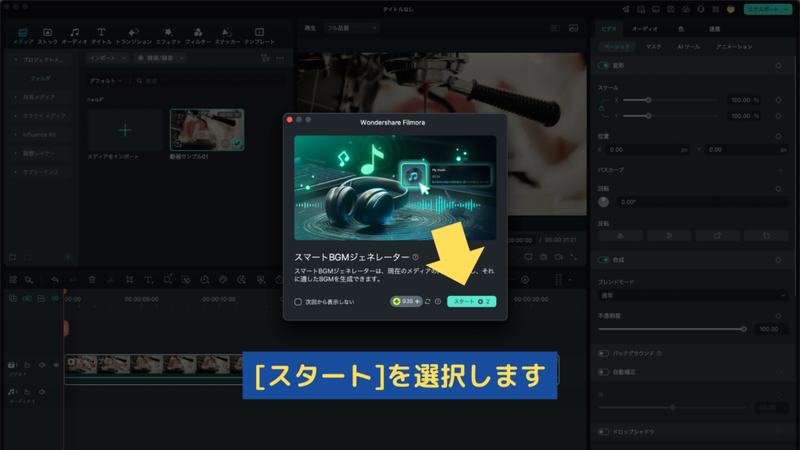
Task: Toggle the ドロップシャドウ switch
Action: 604,432
